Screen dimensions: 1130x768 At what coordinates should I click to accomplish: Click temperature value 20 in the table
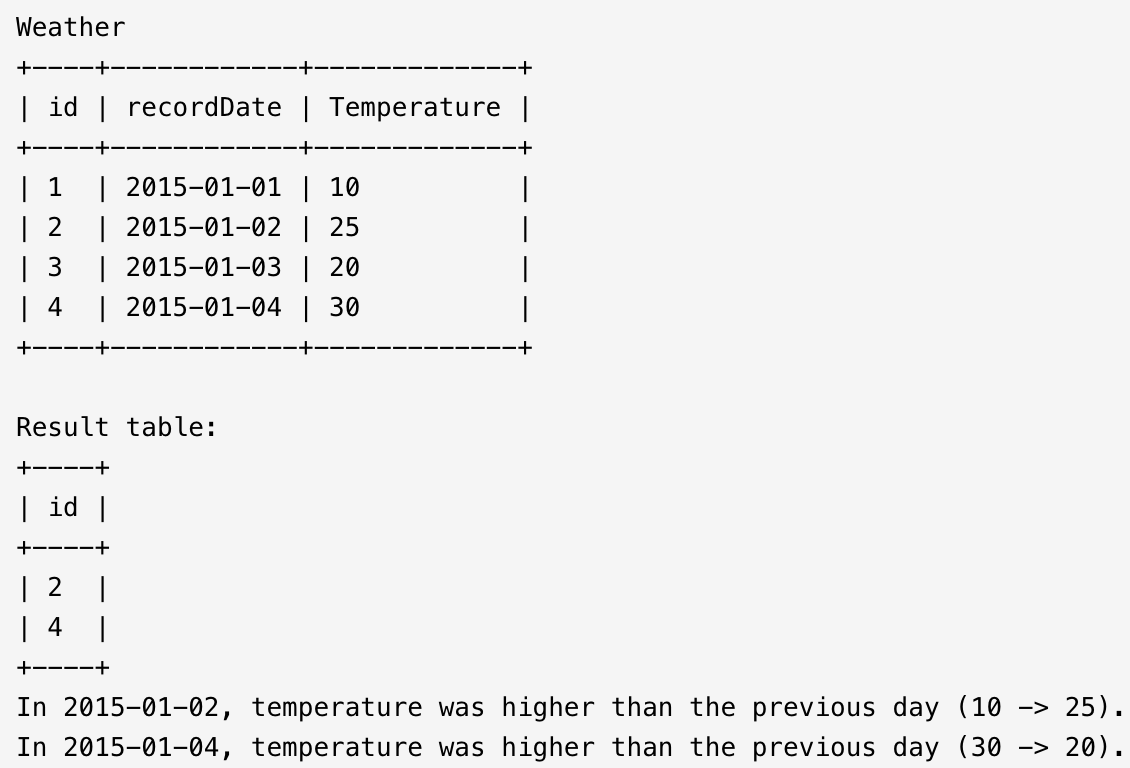344,268
